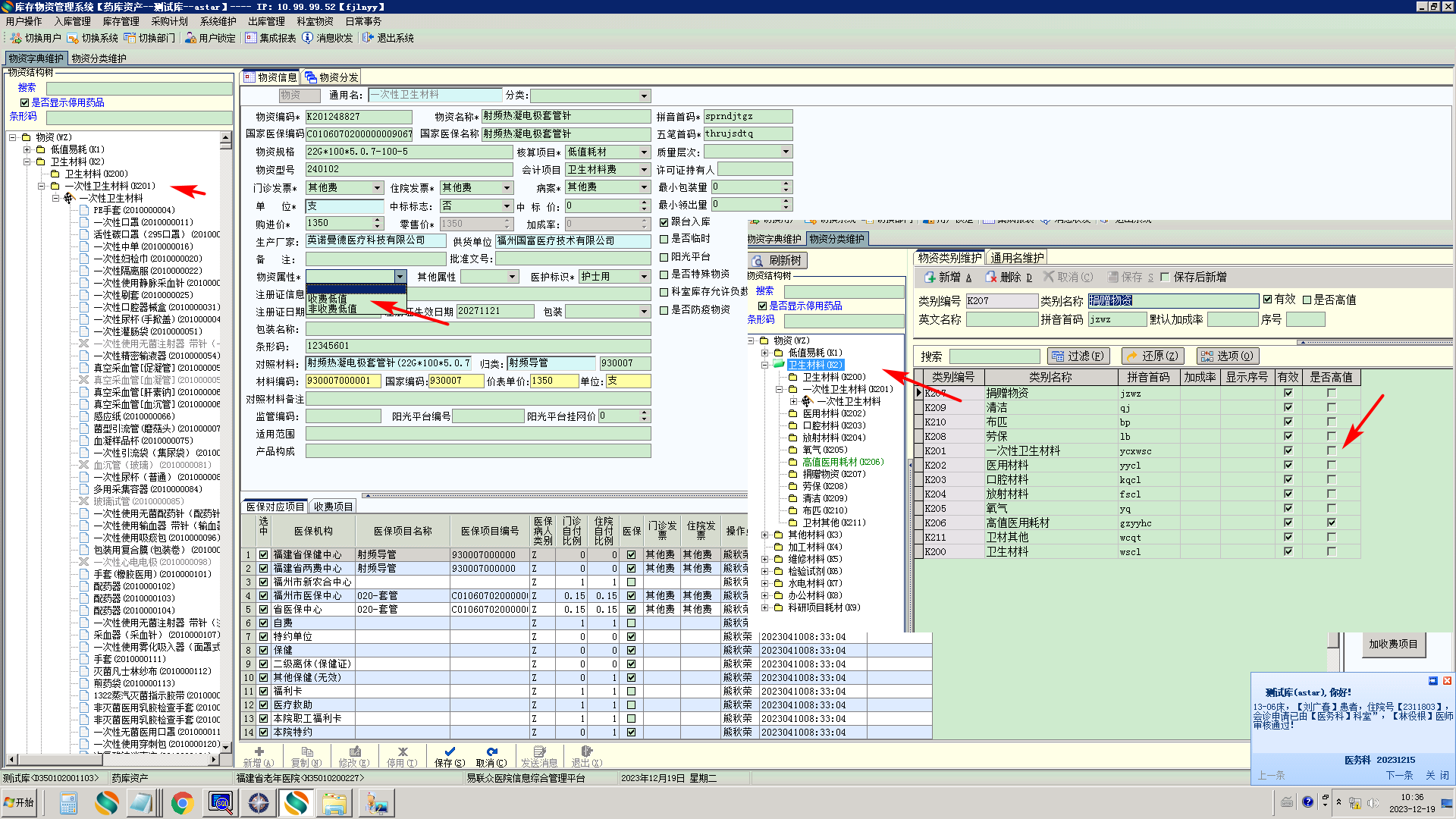Click the 切换用户 toolbar icon
Viewport: 1456px width, 819px height.
(15, 38)
